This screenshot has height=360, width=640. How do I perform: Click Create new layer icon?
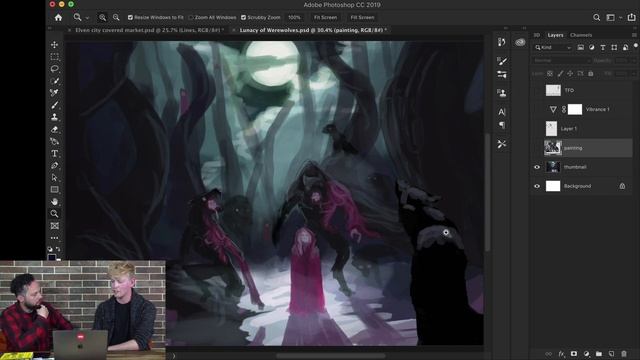[611, 354]
